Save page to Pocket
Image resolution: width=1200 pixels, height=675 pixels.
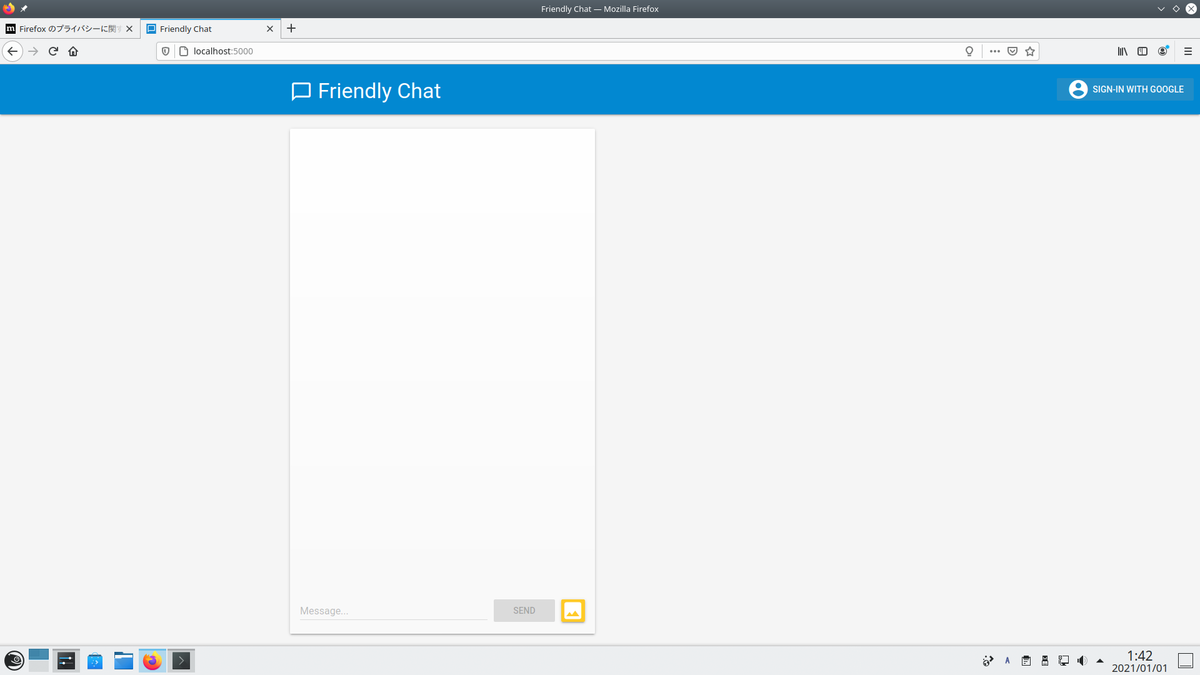pos(1012,51)
